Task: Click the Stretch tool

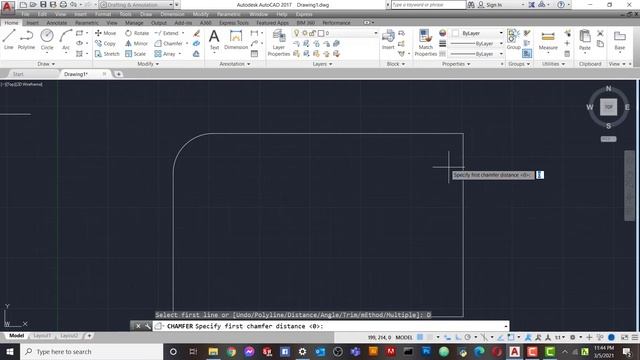Action: pyautogui.click(x=107, y=53)
